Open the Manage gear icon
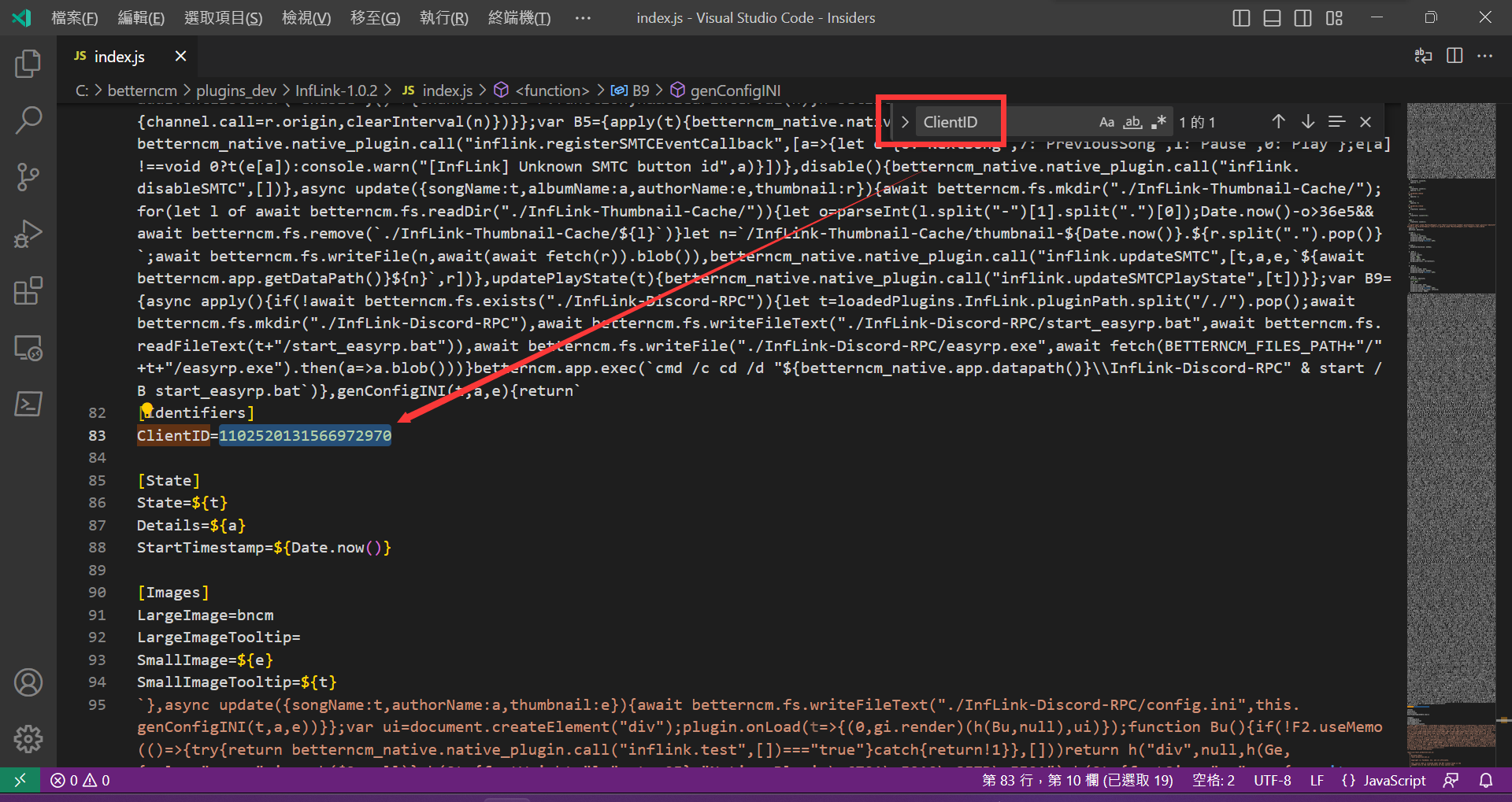 [28, 738]
